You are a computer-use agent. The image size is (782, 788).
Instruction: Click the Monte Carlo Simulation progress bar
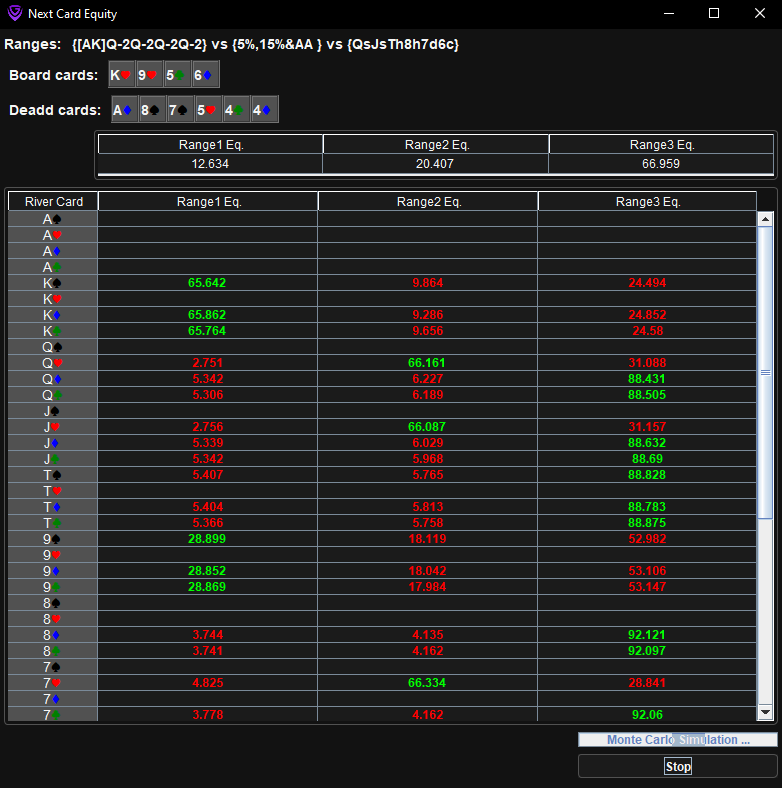677,740
